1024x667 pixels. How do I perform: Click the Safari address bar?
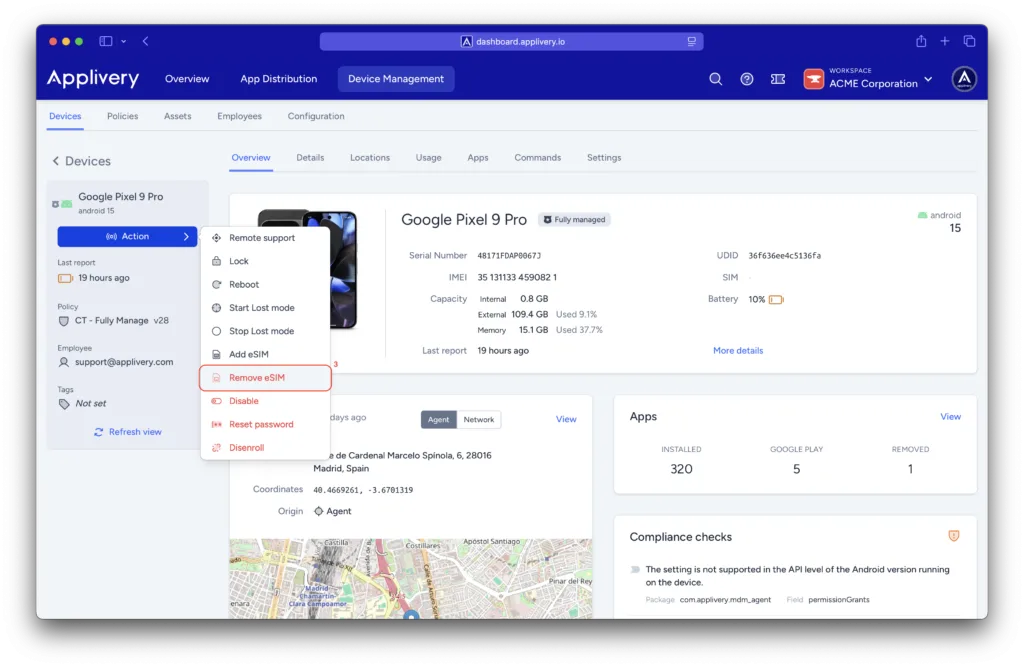[x=511, y=41]
